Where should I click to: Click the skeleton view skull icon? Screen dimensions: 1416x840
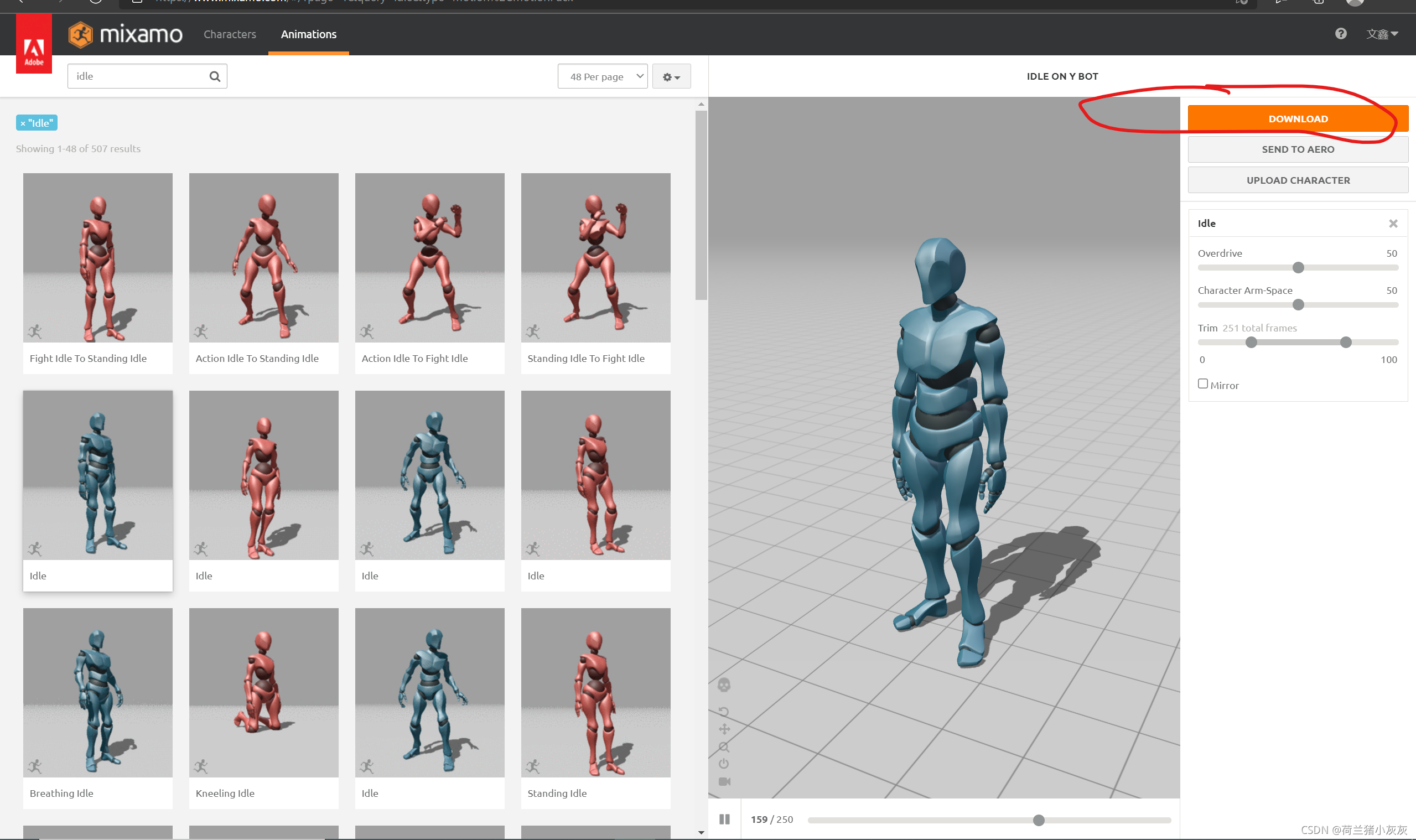724,685
